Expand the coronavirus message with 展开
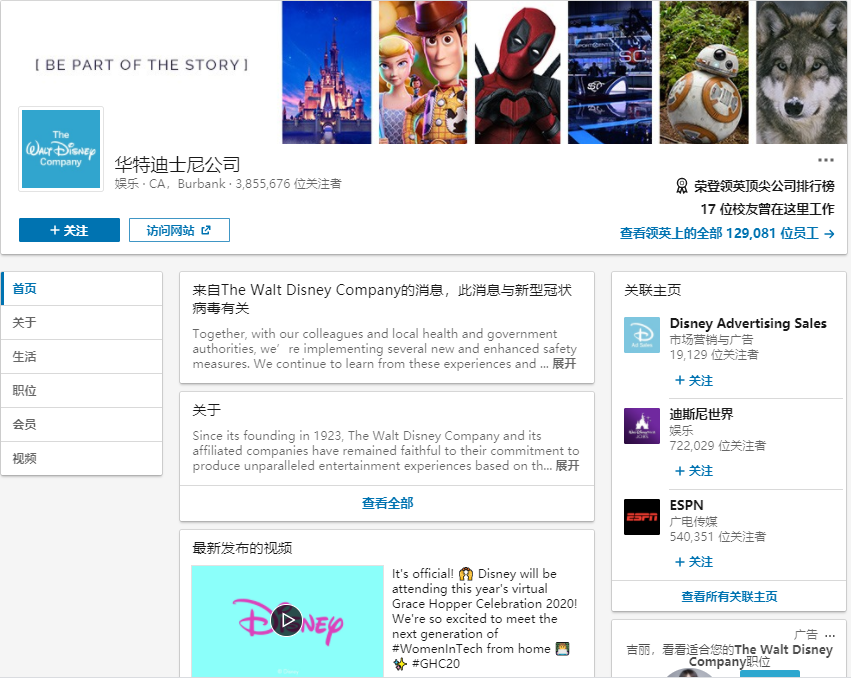The height and width of the screenshot is (679, 851). tap(564, 364)
